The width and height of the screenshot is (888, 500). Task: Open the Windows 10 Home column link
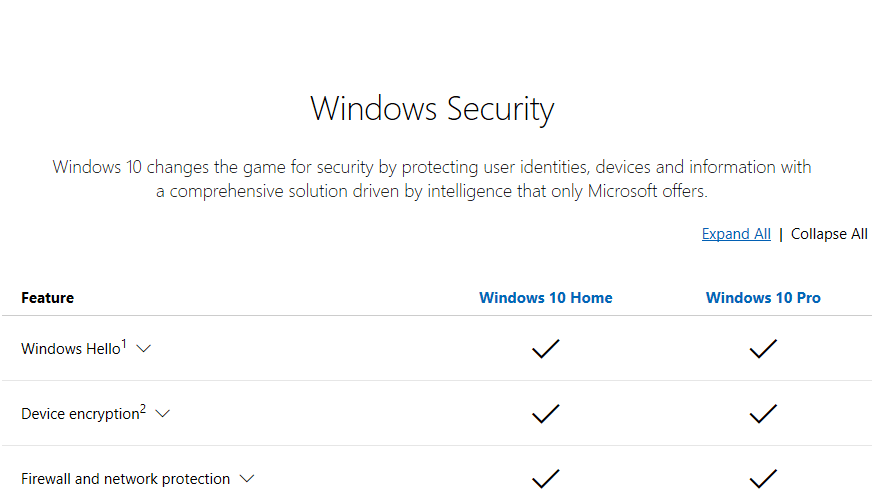tap(545, 298)
